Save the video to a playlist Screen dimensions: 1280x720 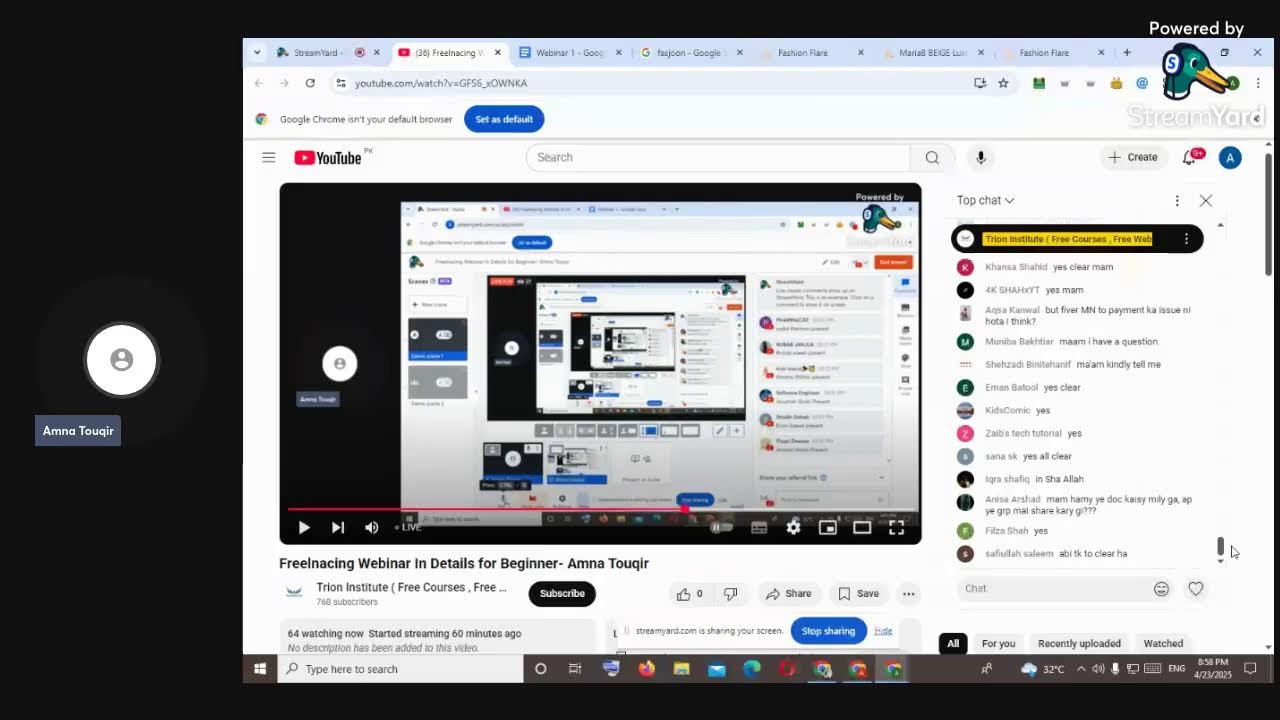coord(858,594)
